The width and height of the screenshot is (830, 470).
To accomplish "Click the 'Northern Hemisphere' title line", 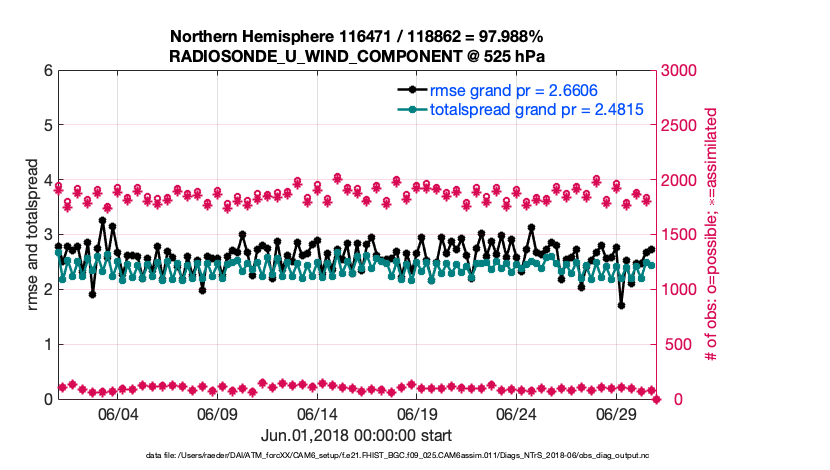I will click(357, 35).
